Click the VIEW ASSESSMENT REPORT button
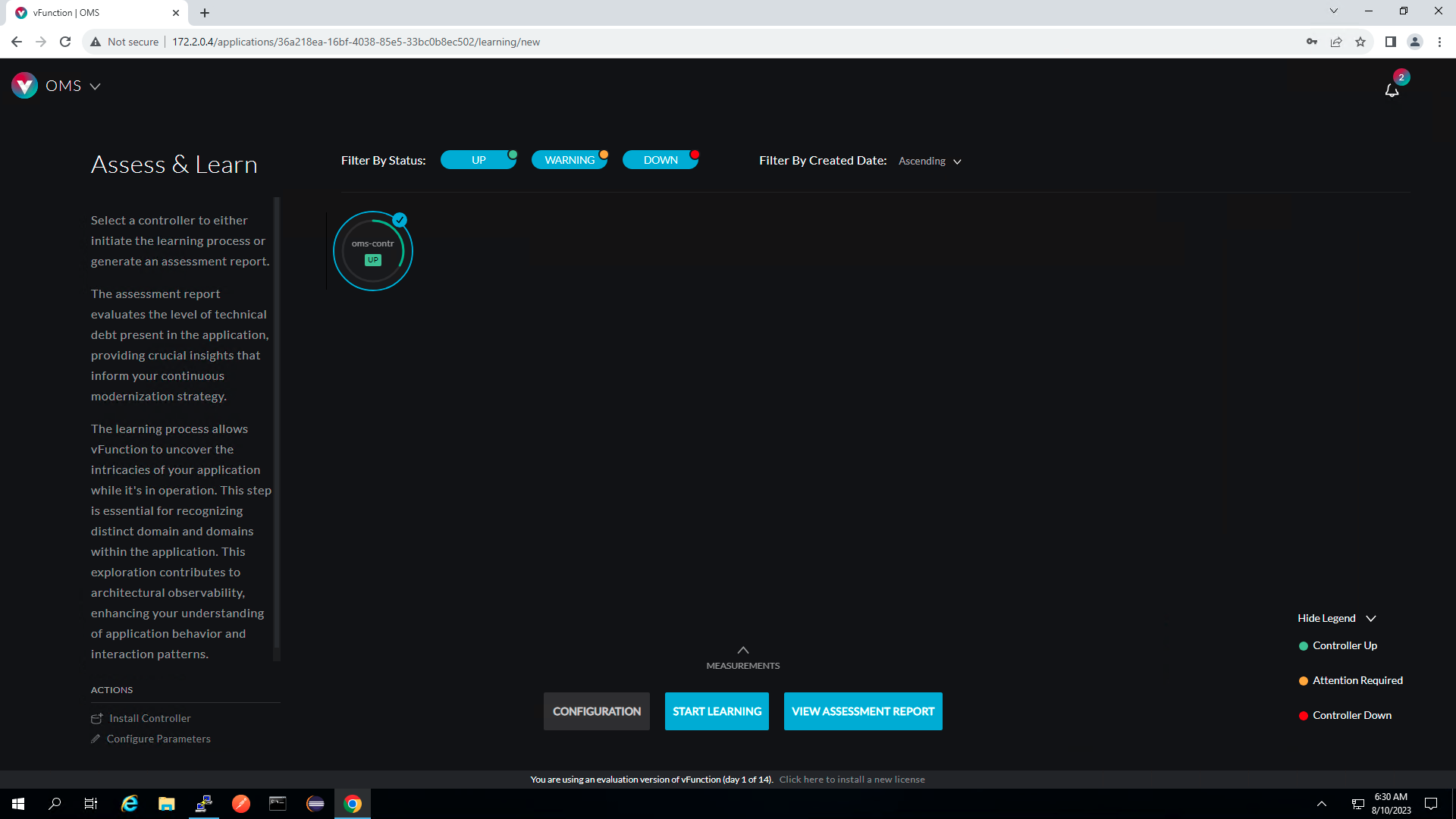Viewport: 1456px width, 819px height. (x=862, y=711)
